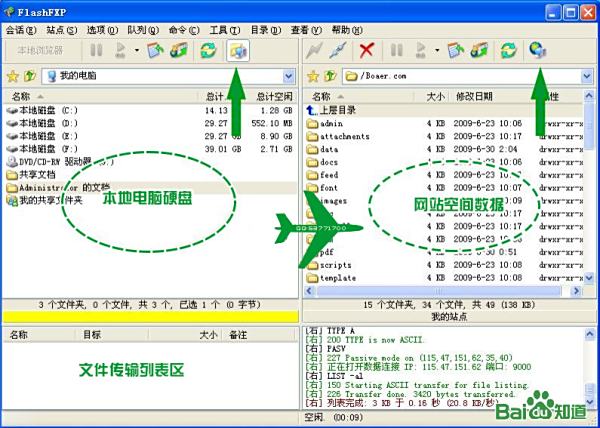Viewport: 600px width, 428px height.
Task: Open the 队列 menu
Action: (143, 30)
